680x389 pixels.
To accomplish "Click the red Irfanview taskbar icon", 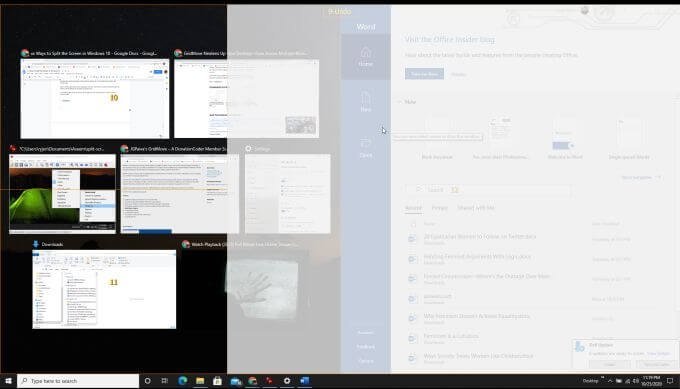I will [269, 381].
